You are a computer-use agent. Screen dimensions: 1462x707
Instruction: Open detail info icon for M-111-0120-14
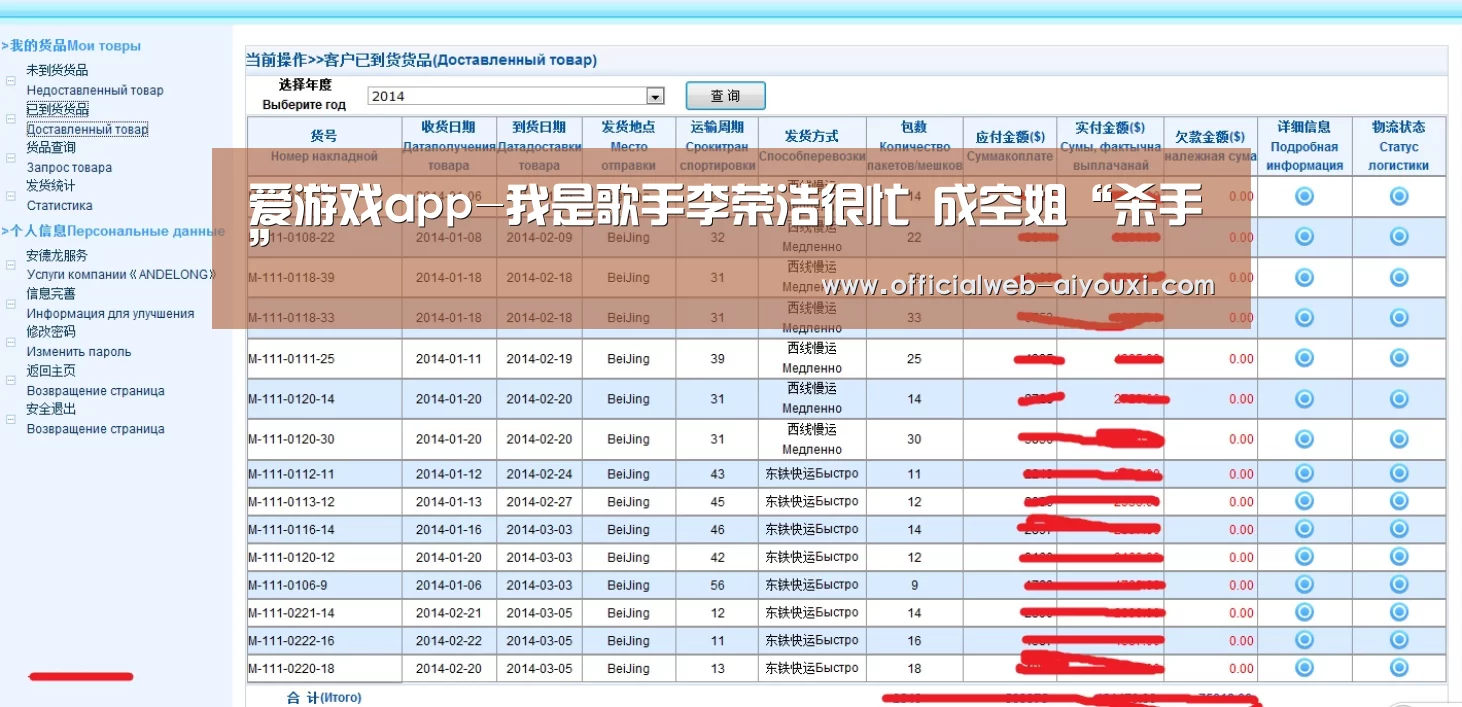[x=1304, y=398]
